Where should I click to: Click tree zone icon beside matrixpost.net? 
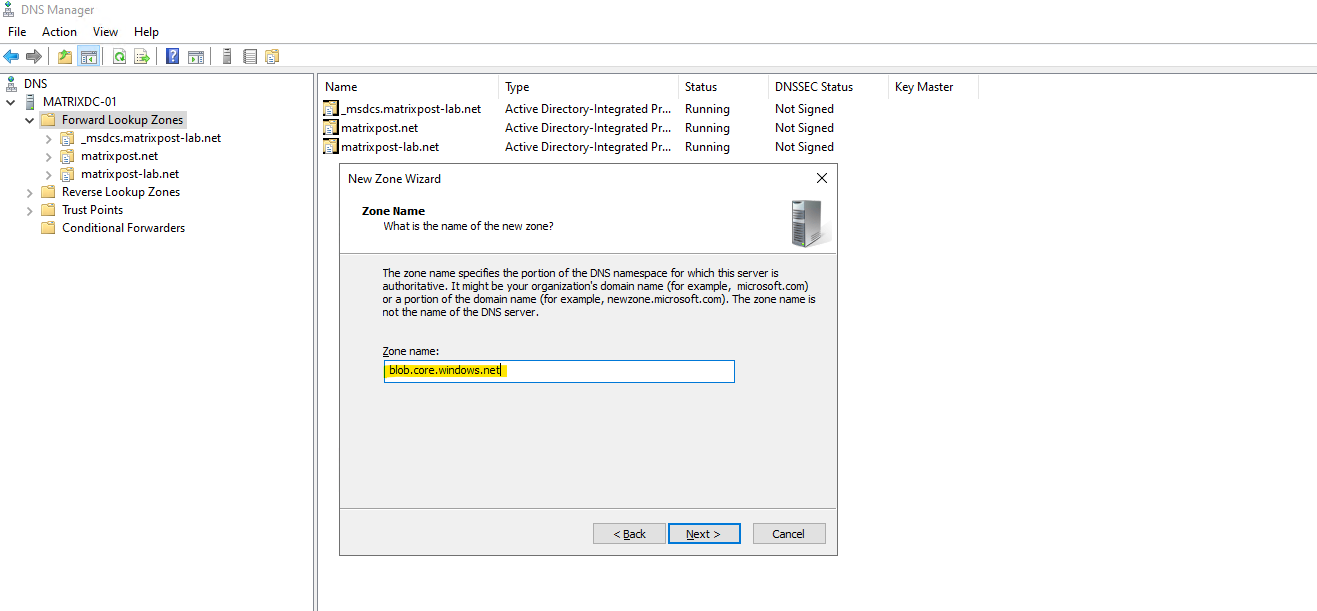67,156
